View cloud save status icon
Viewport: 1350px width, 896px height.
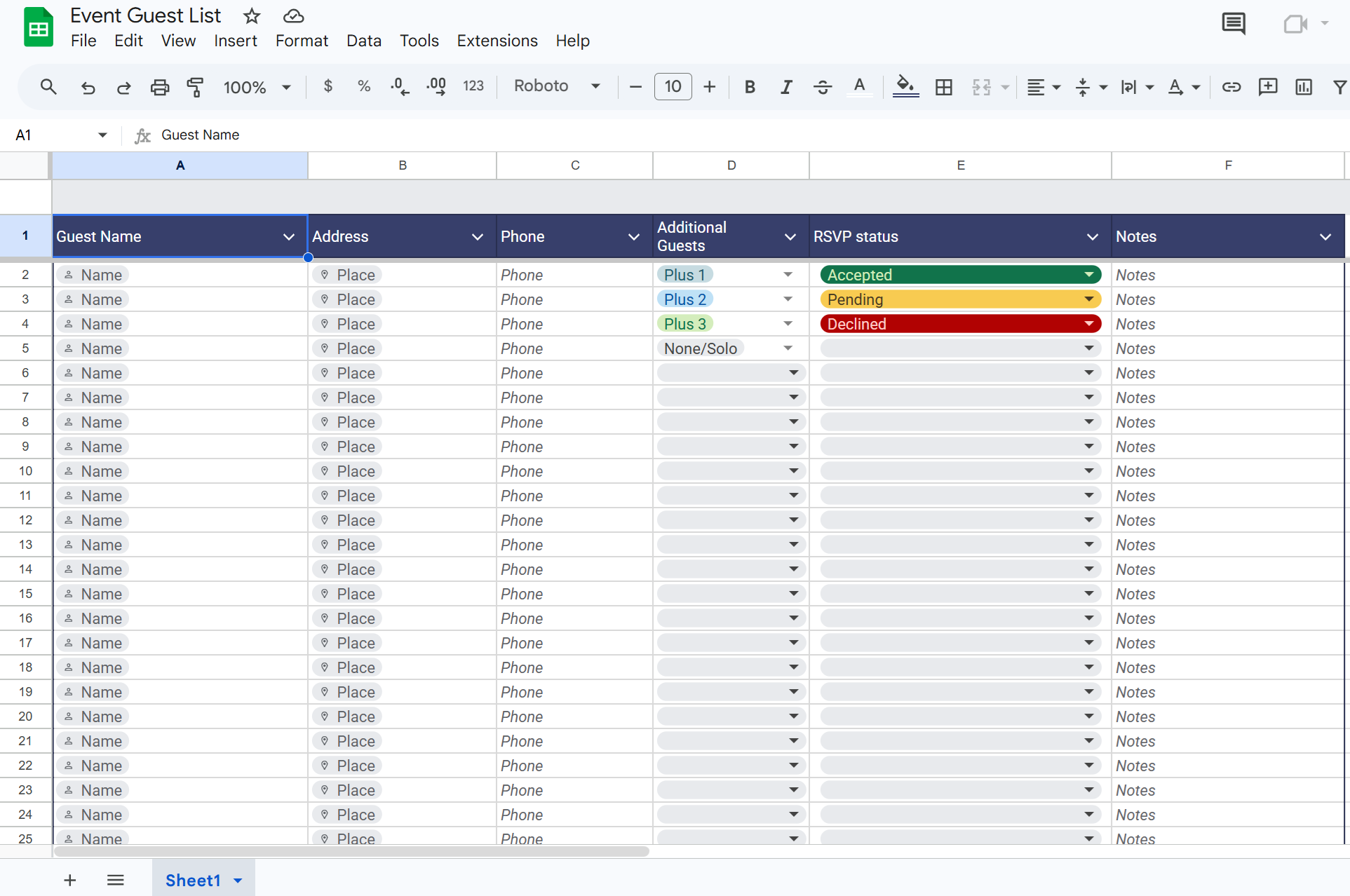point(293,15)
